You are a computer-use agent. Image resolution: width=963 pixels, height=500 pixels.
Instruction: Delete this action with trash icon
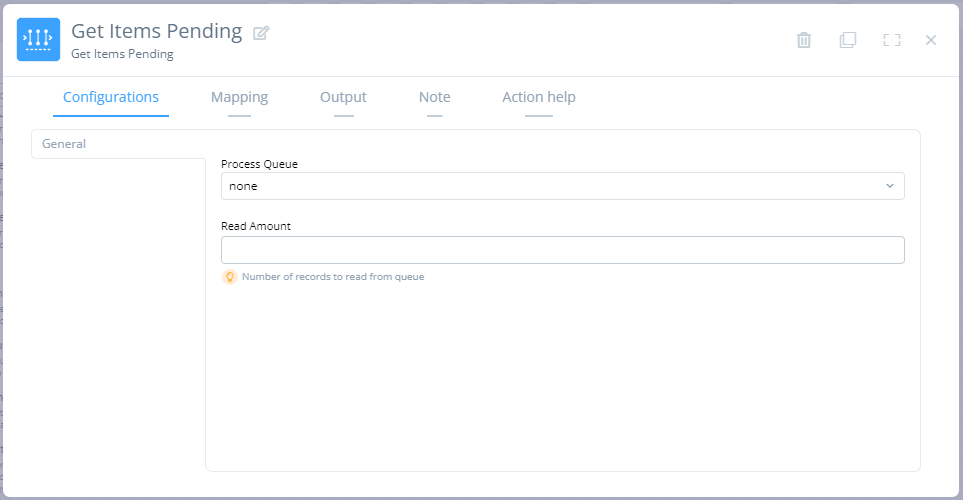tap(803, 40)
